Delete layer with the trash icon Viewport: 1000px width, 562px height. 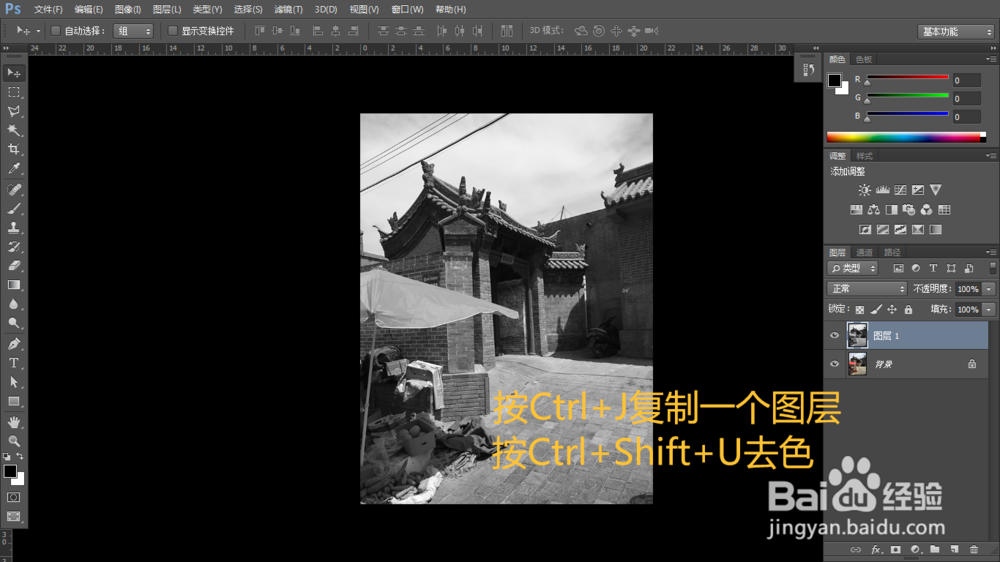973,549
